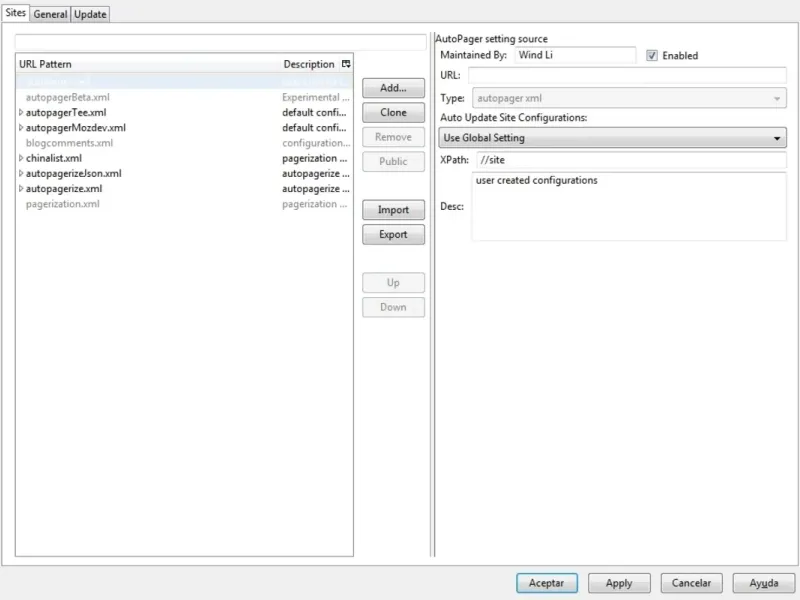800x600 pixels.
Task: Click the Description column header
Action: pos(310,64)
